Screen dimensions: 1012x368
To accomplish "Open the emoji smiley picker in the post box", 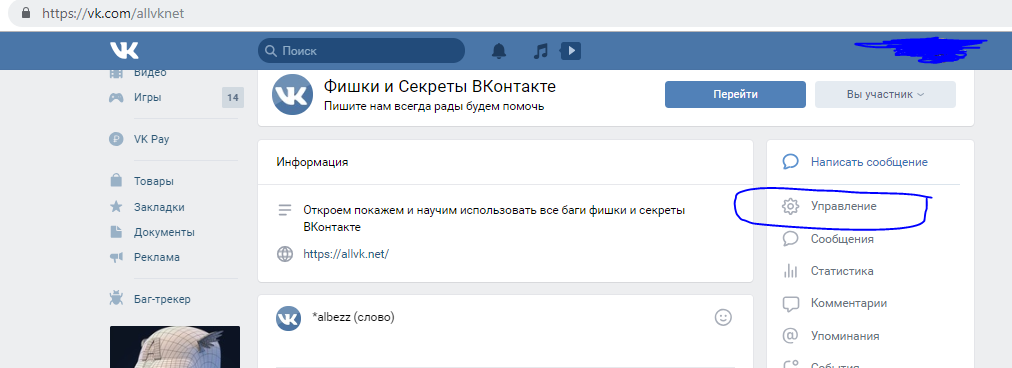I will coord(724,317).
